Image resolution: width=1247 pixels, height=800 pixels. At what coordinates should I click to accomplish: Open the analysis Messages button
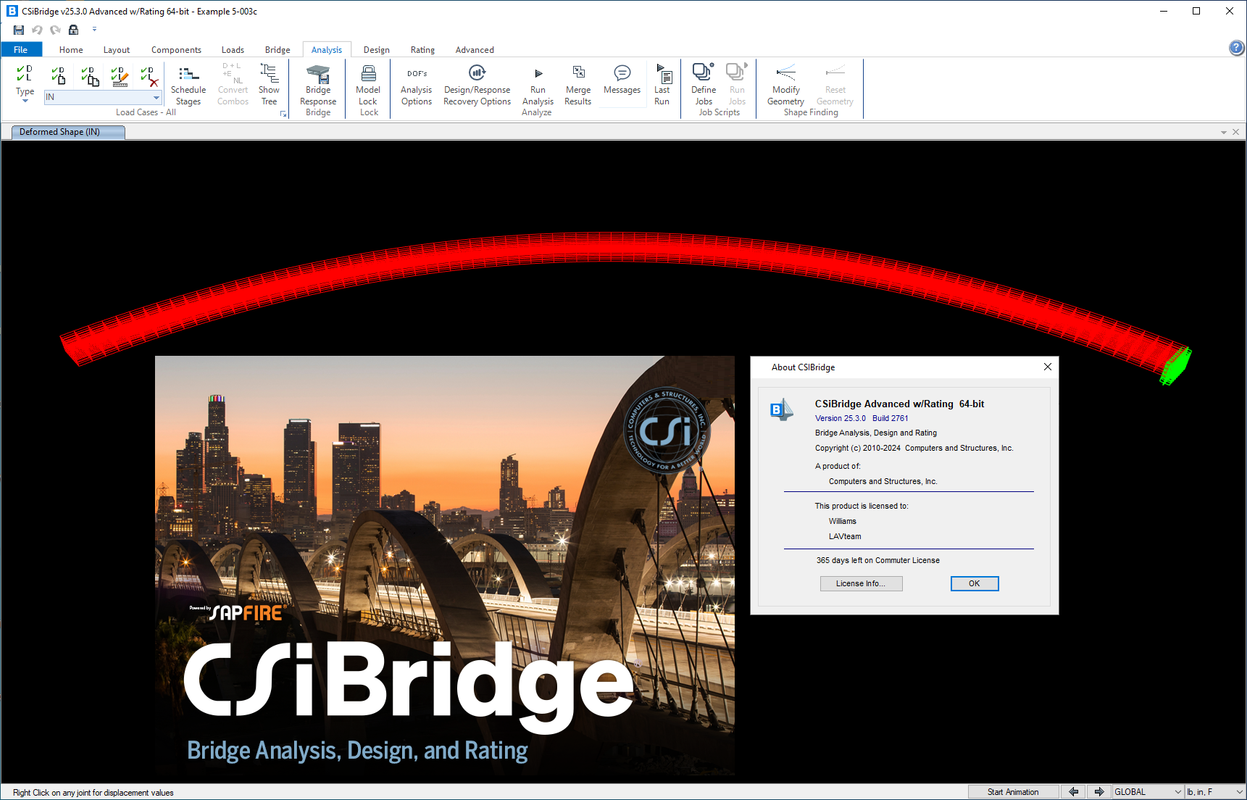click(622, 80)
